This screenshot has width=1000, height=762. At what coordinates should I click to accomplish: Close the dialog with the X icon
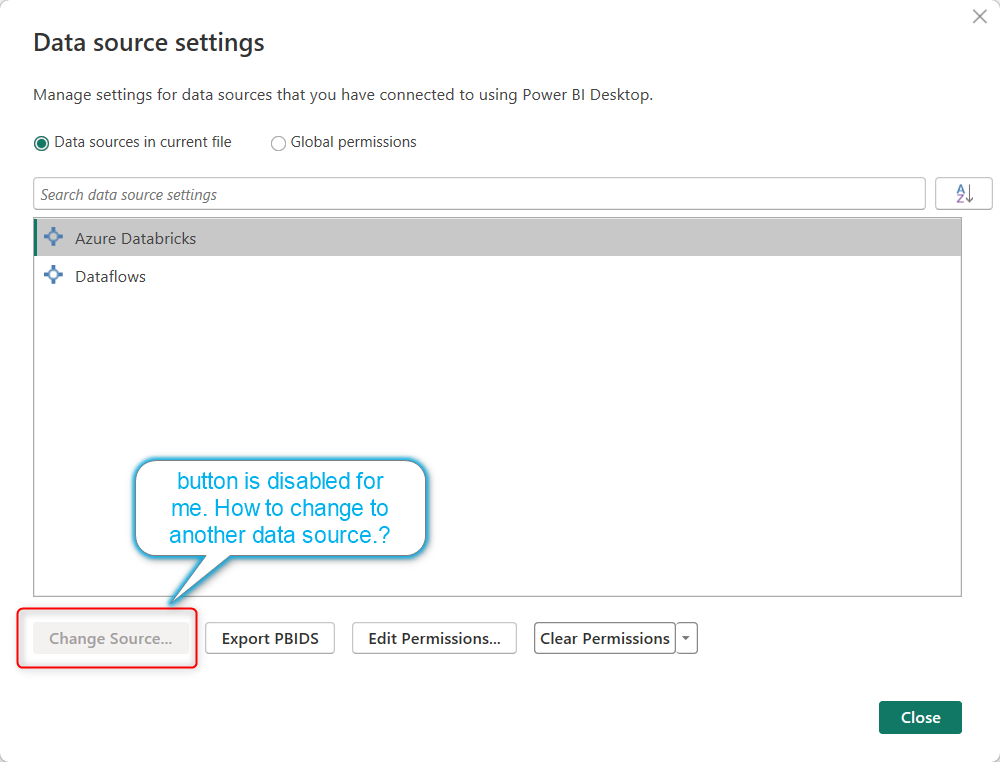(980, 17)
